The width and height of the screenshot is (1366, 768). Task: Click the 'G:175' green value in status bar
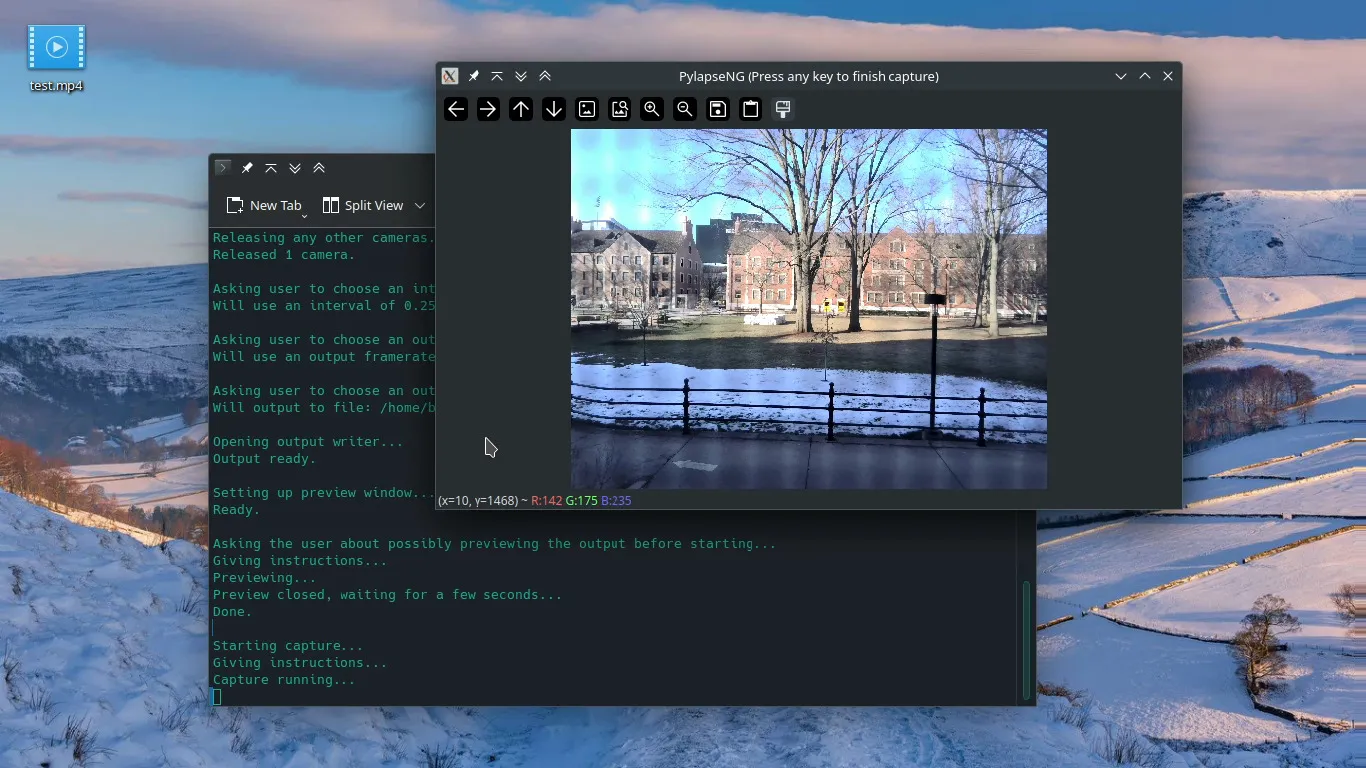coord(581,500)
